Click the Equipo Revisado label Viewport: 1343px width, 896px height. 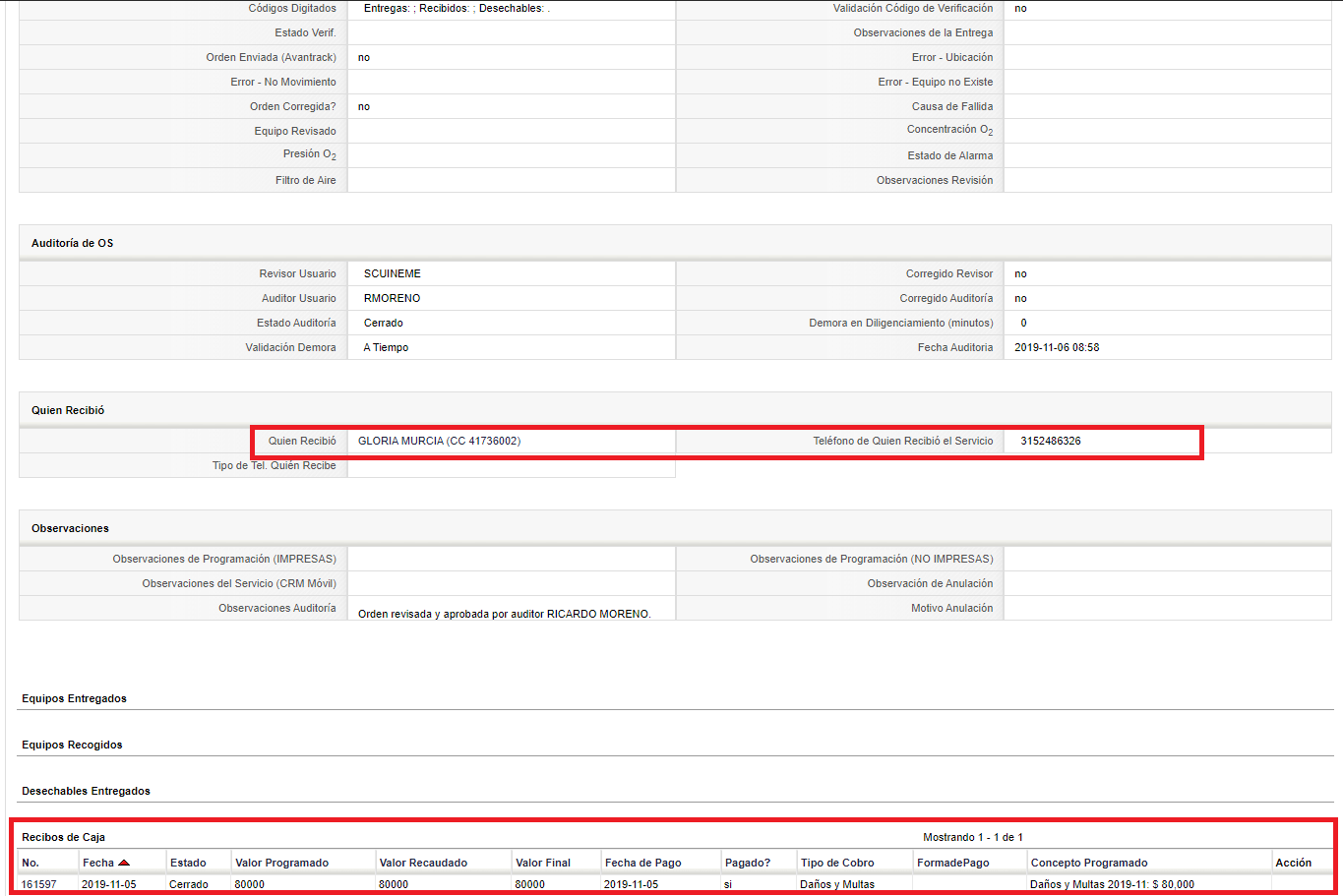[295, 131]
